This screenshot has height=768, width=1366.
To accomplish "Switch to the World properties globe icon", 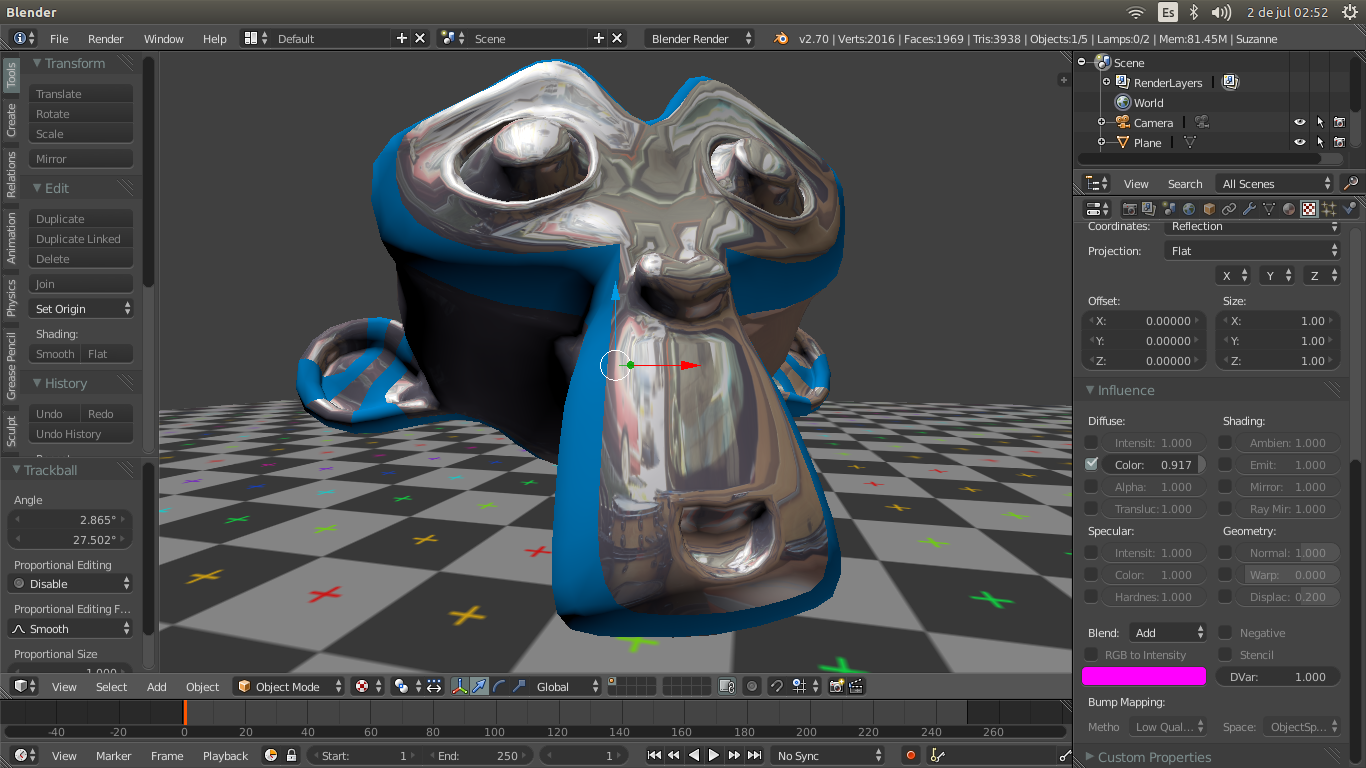I will [x=1189, y=209].
